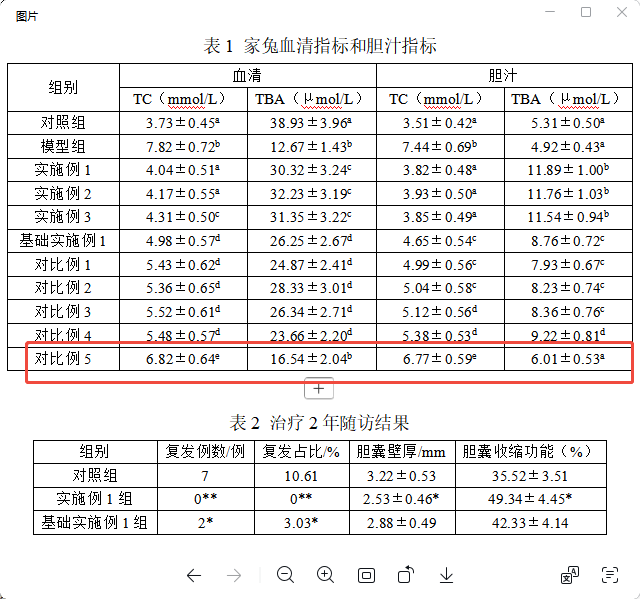
Task: Select the 复发占比/% header in Table 2
Action: [x=302, y=452]
